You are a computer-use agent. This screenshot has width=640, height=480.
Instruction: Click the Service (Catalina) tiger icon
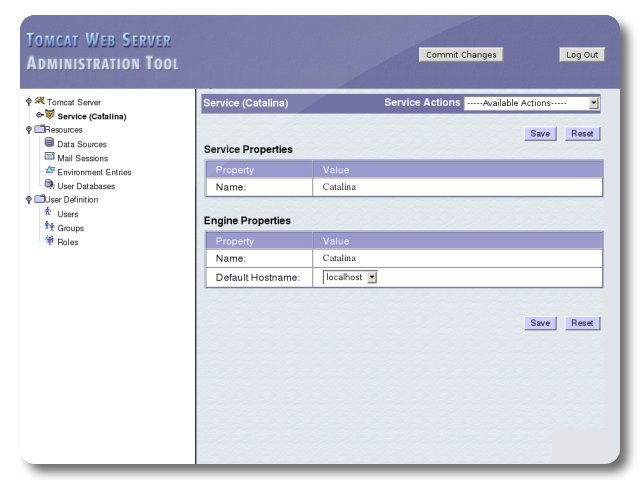49,115
